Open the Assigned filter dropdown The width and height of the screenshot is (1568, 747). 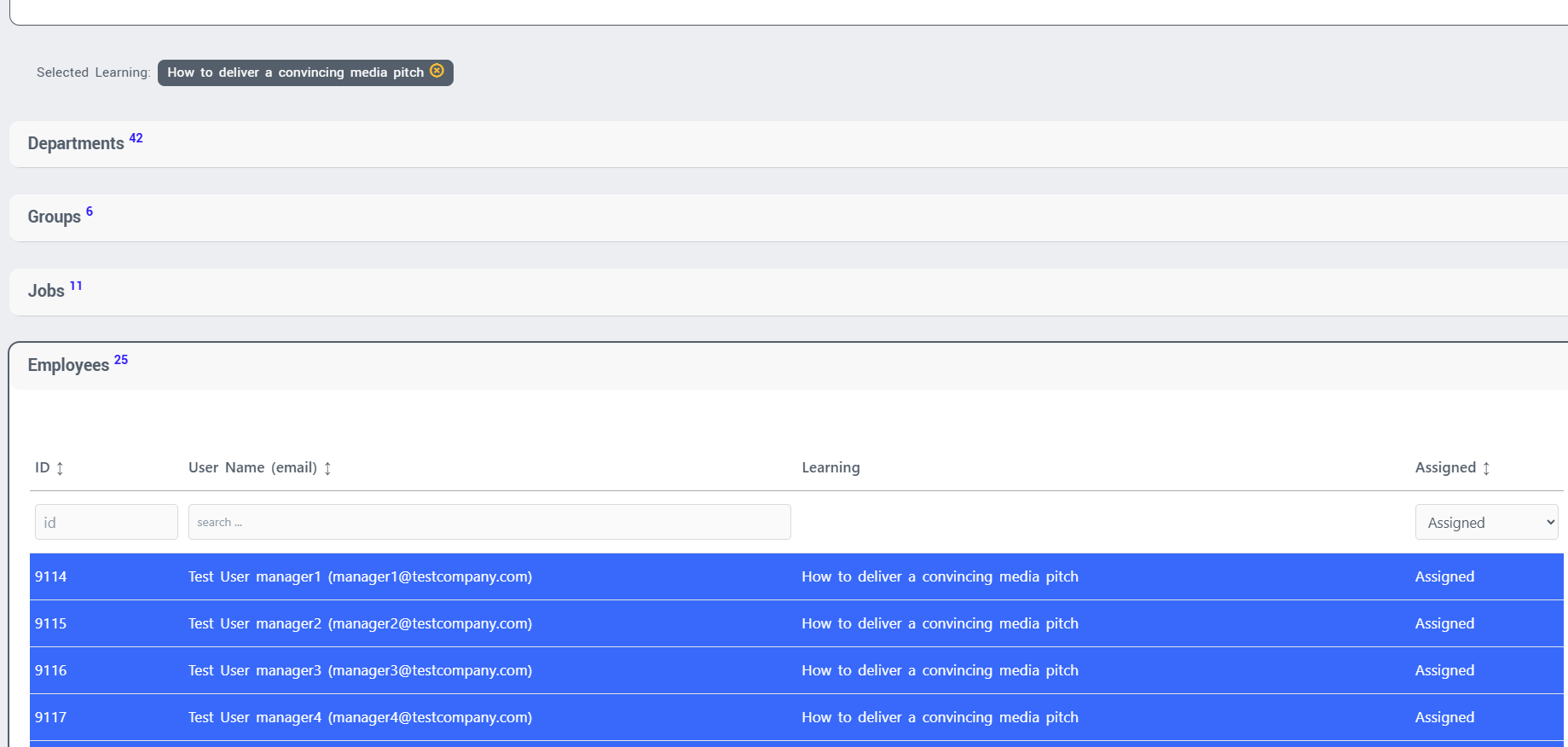[1486, 522]
